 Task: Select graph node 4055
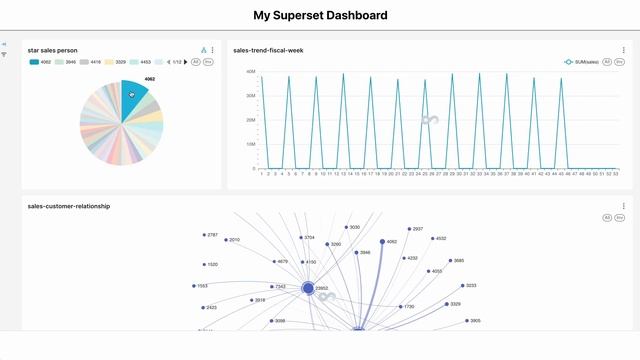click(429, 271)
